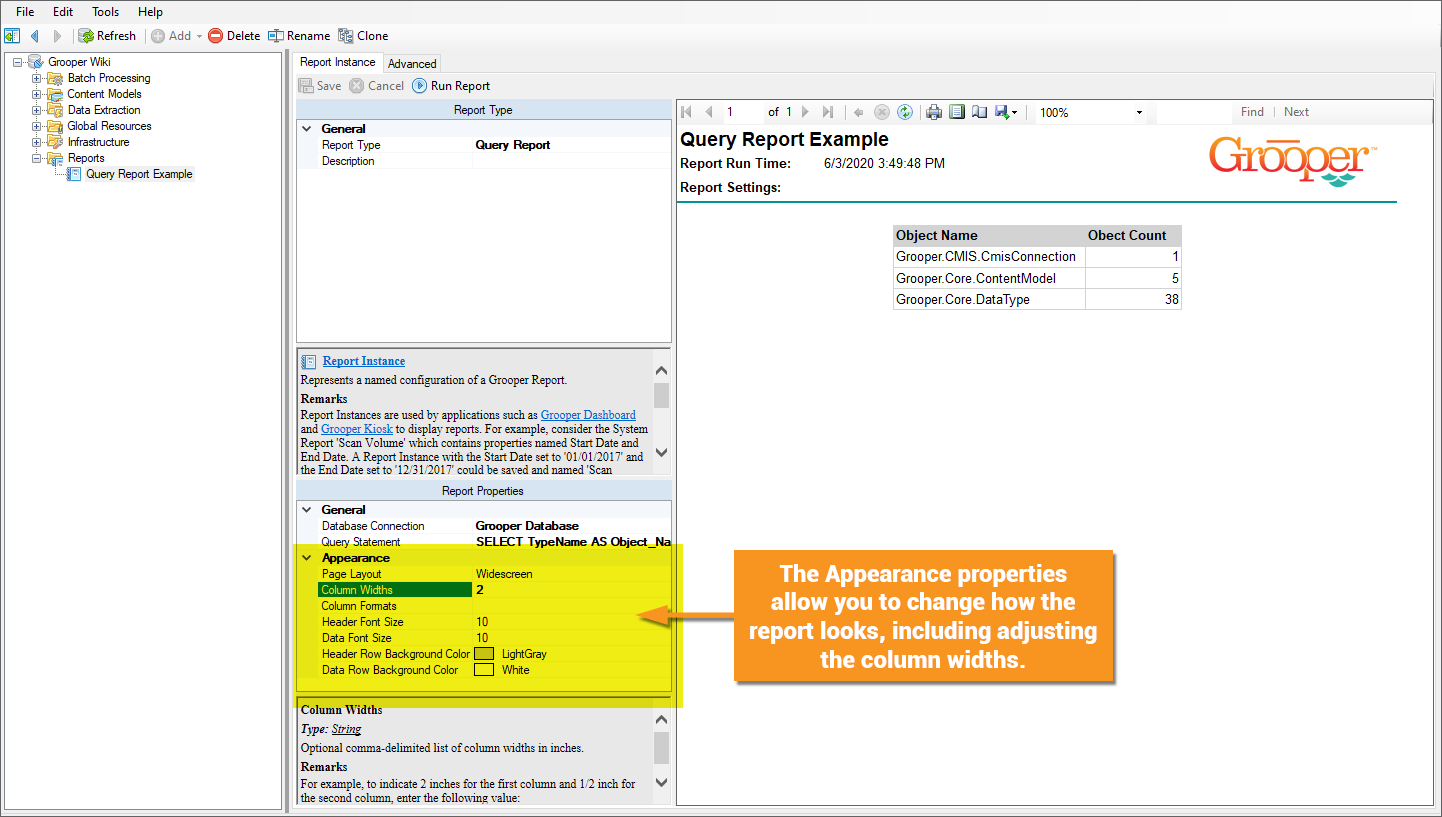The height and width of the screenshot is (817, 1442).
Task: Select the Report Type property row
Action: 484,145
